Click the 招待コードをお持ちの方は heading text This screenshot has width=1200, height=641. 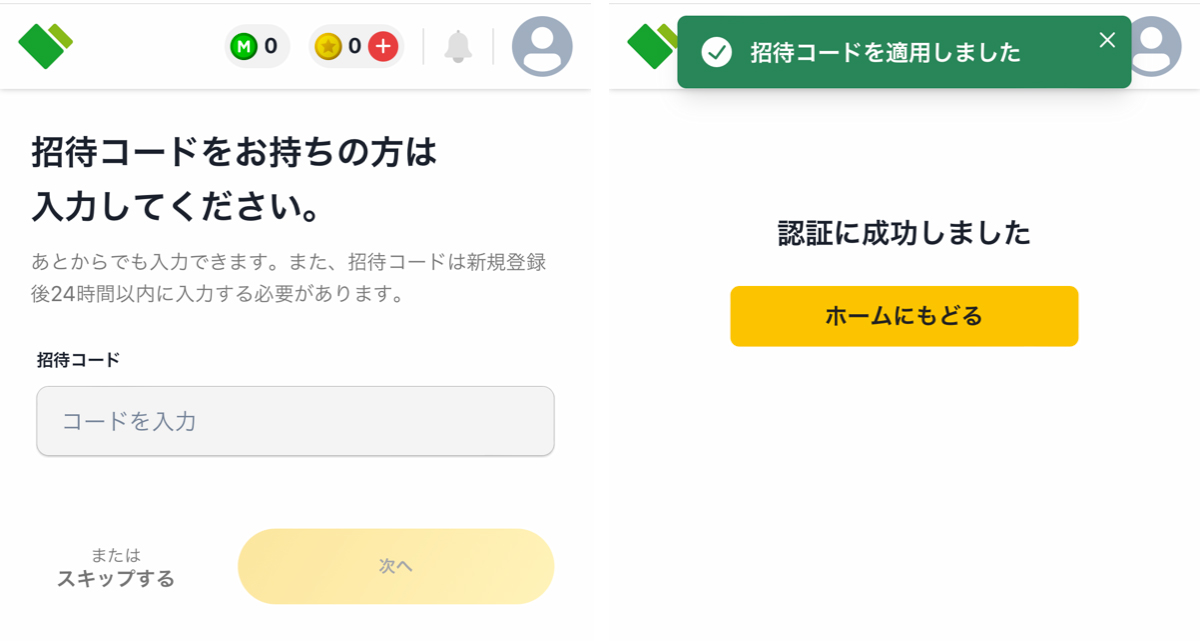tap(235, 153)
